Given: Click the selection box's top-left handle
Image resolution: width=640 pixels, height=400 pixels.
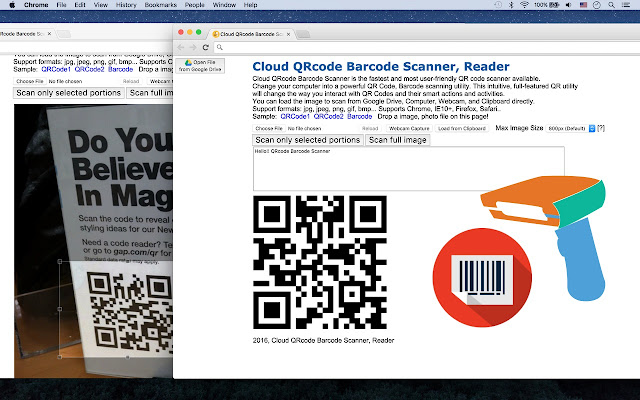Looking at the screenshot, I should pyautogui.click(x=60, y=261).
